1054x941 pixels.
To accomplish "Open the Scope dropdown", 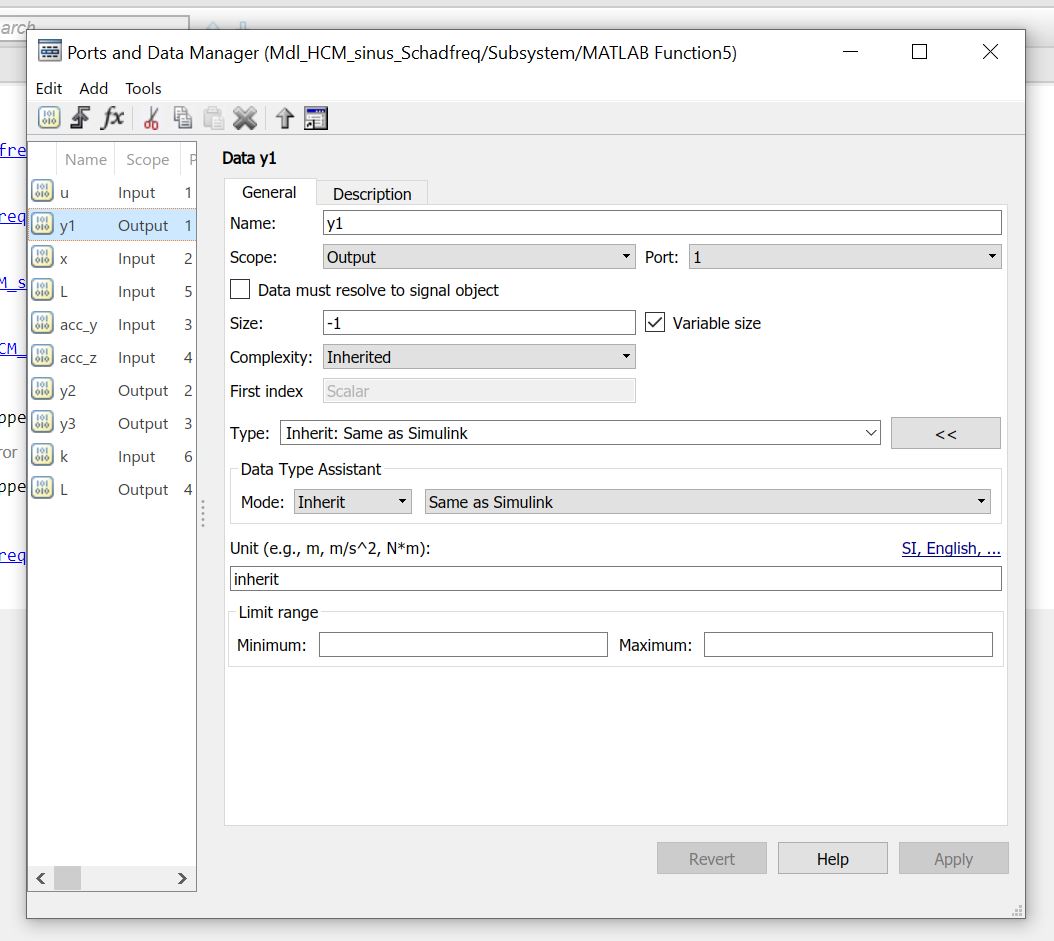I will pos(479,257).
